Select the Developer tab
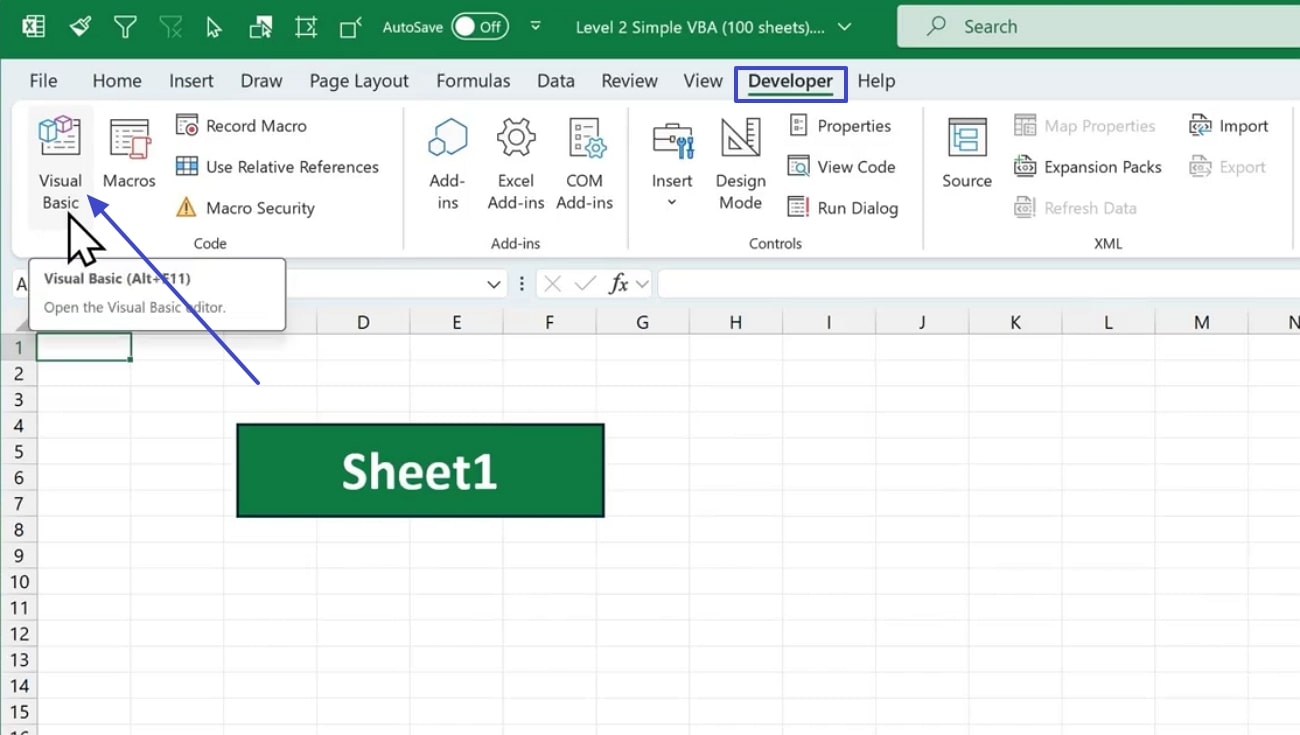Screen dimensions: 1300x735 [x=791, y=83]
